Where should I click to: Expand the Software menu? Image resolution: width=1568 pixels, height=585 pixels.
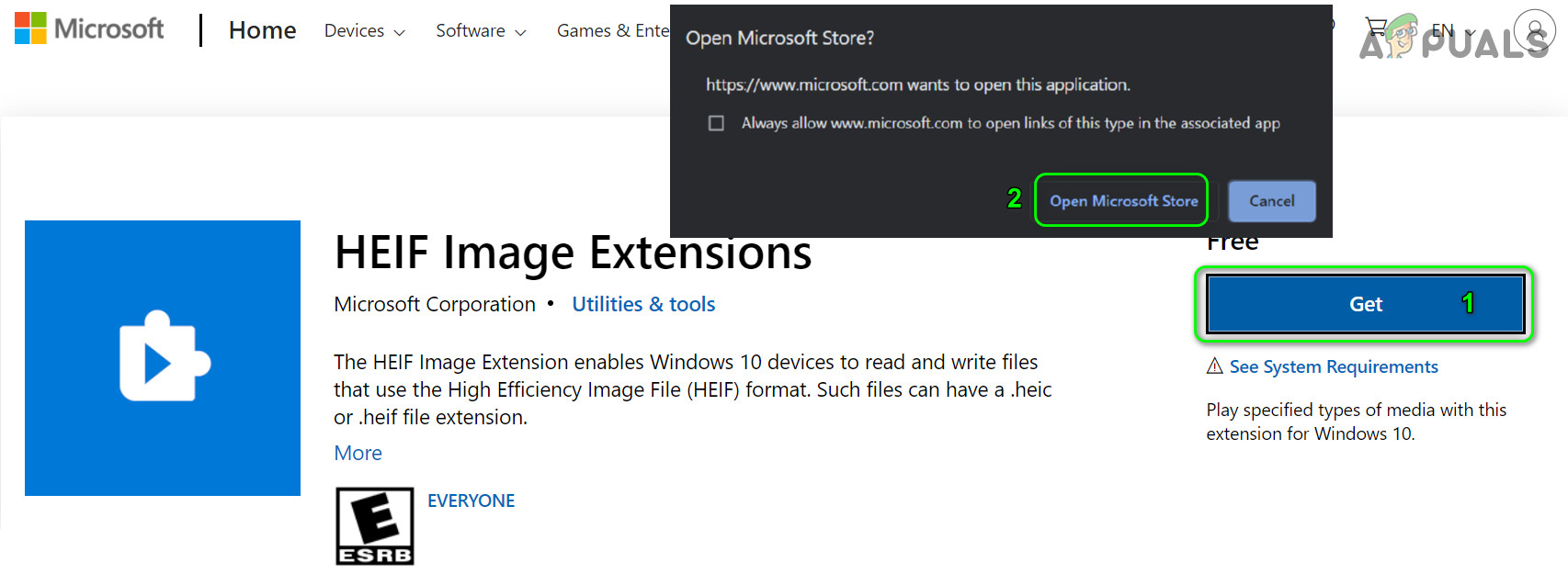click(x=480, y=31)
